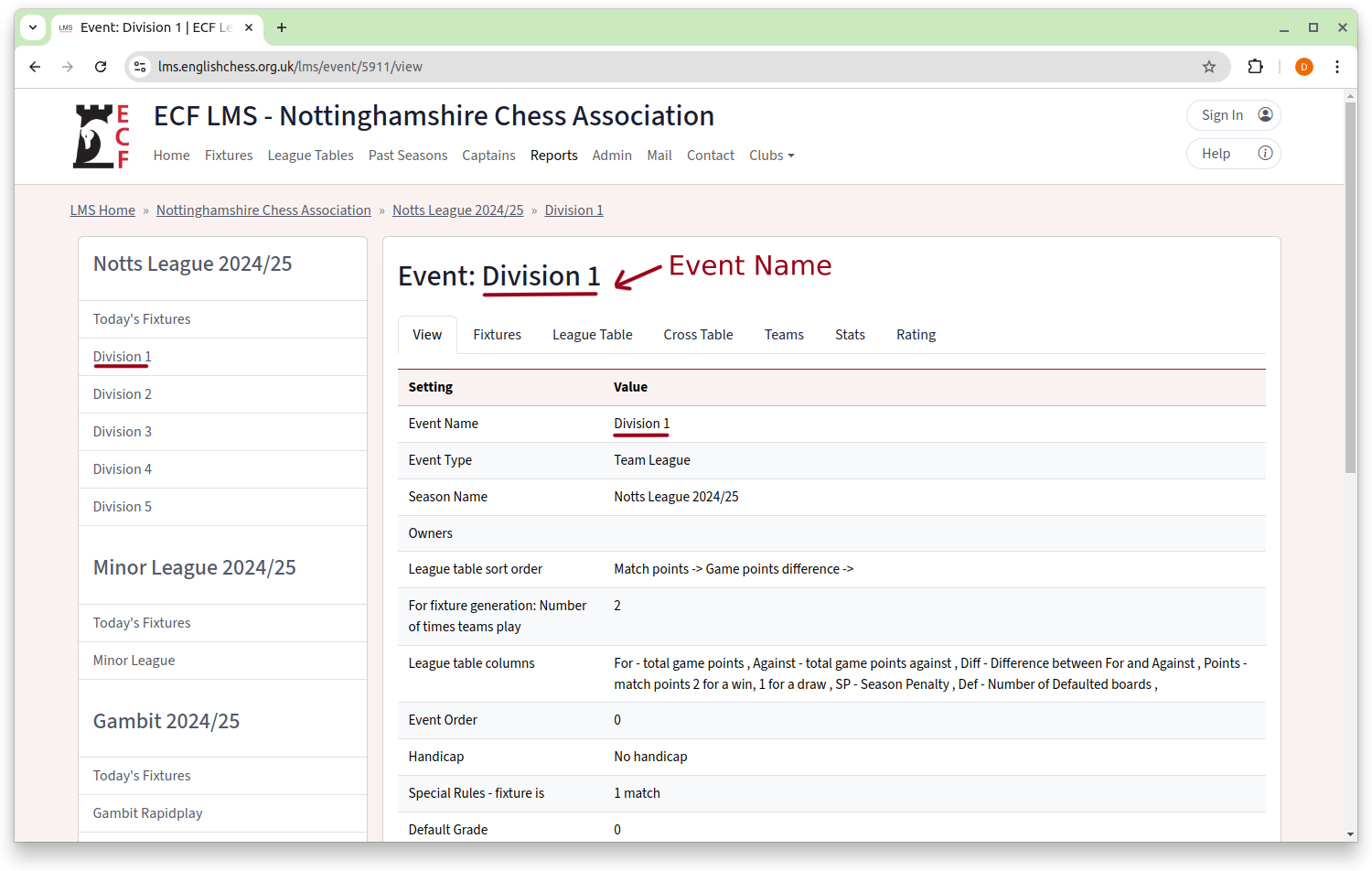This screenshot has height=871, width=1372.
Task: Open the browser extensions puzzle icon
Action: coord(1255,67)
